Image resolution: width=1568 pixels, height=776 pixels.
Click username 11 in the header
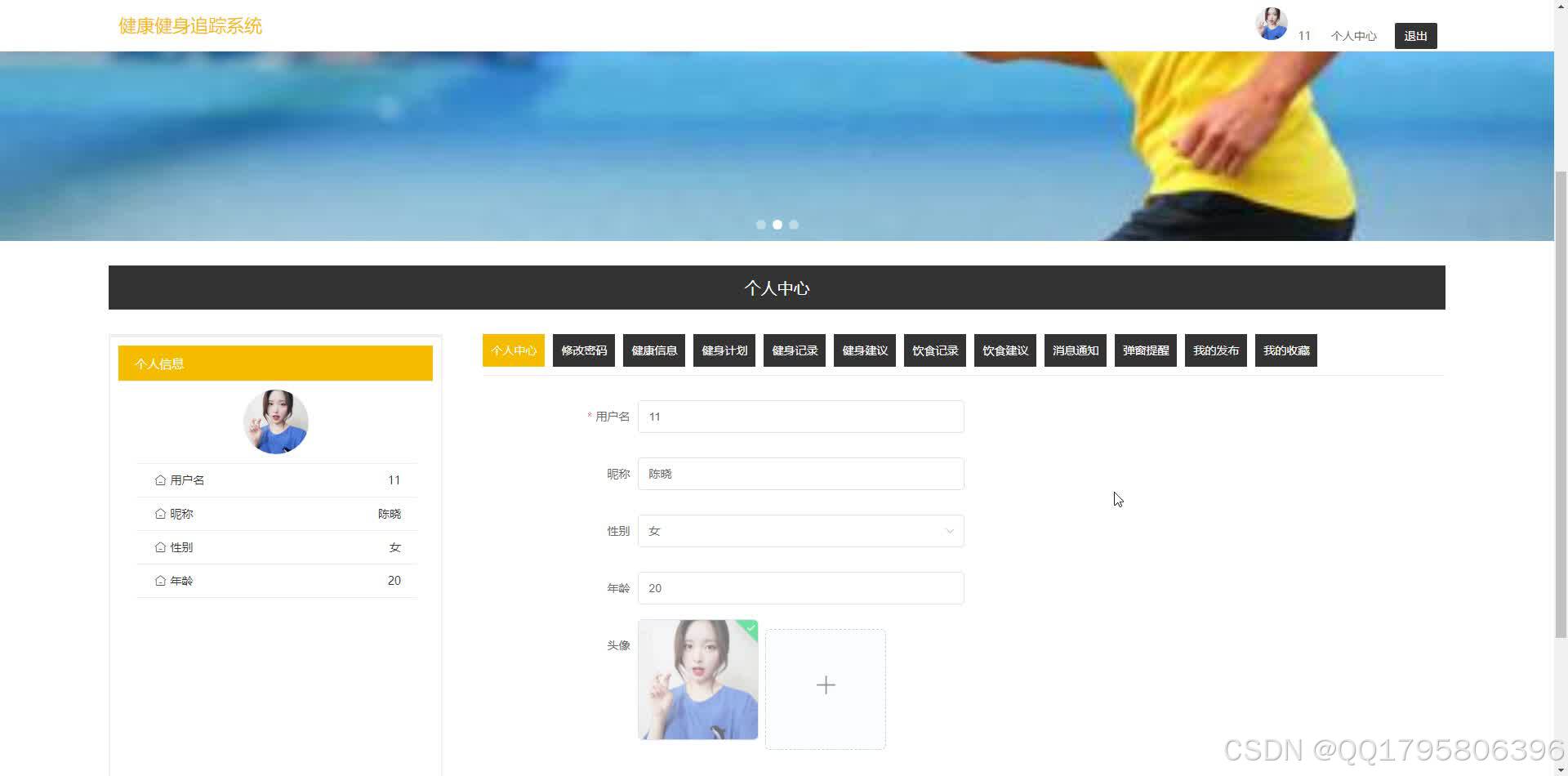point(1304,36)
